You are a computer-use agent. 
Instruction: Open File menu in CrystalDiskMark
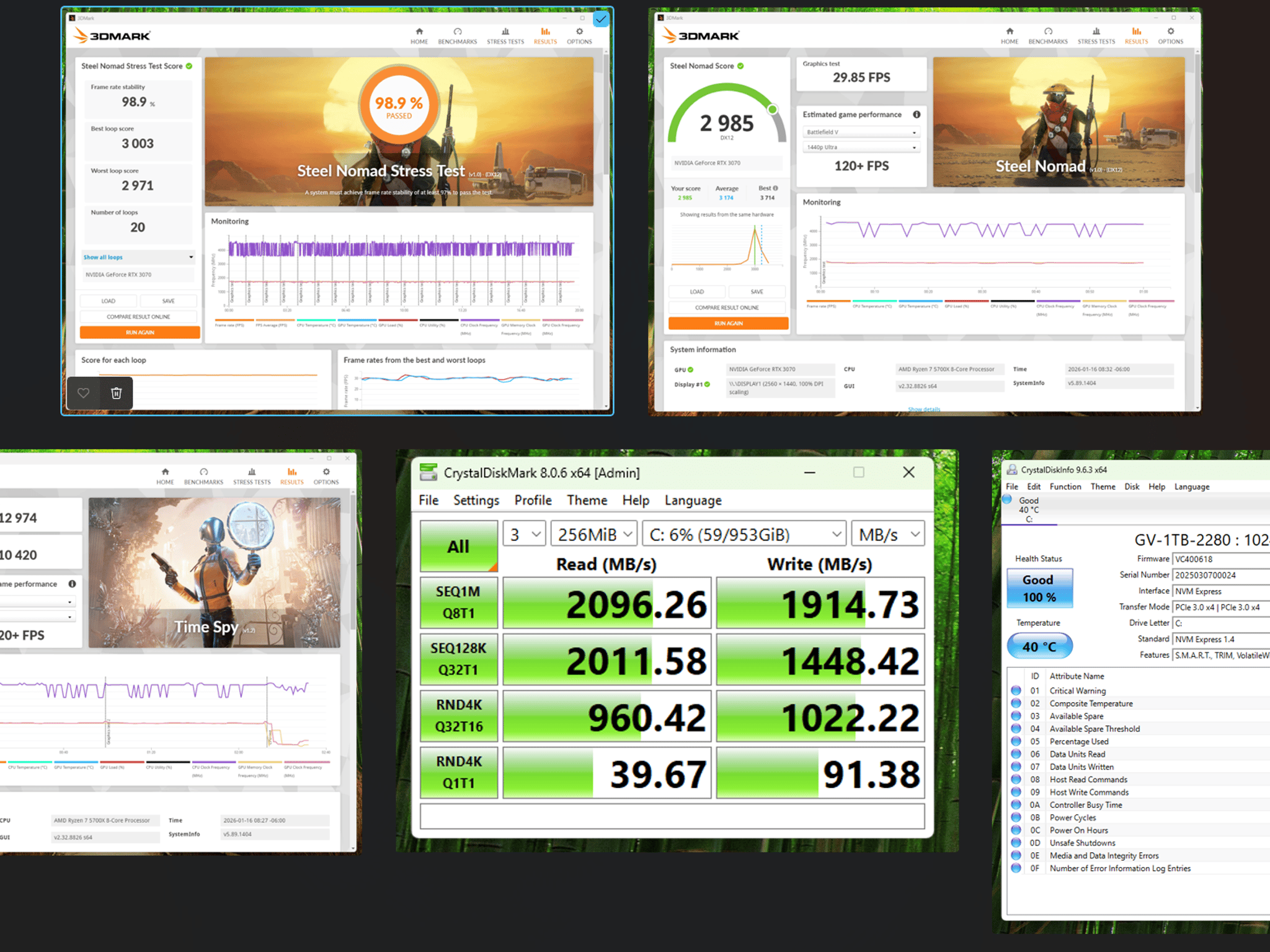pos(429,500)
